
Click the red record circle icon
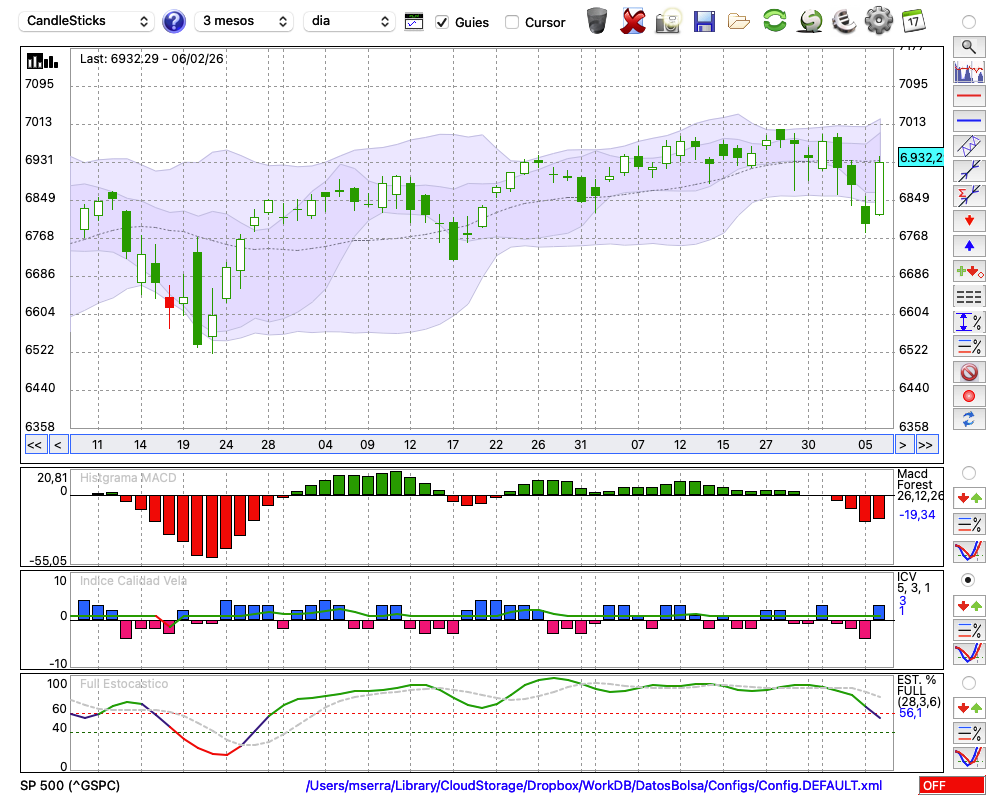point(969,396)
